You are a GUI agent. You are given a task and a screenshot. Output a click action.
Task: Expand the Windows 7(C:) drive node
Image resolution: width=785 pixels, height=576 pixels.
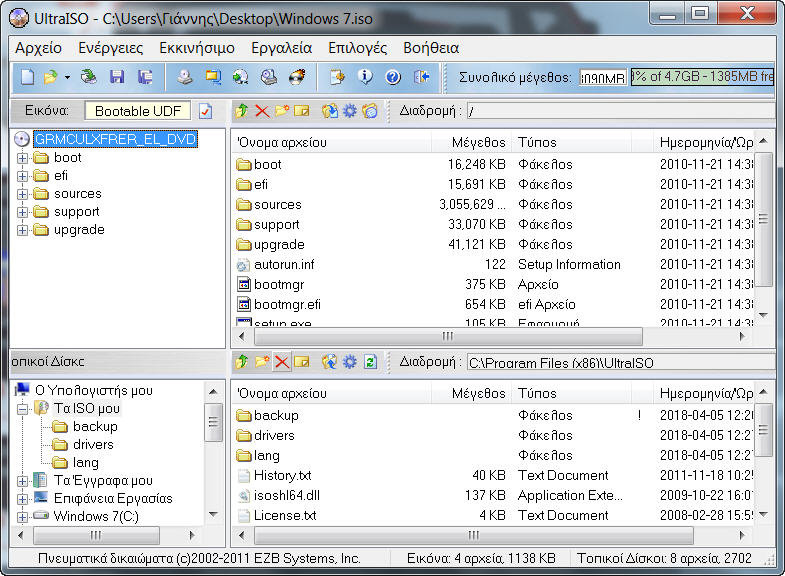pyautogui.click(x=23, y=517)
